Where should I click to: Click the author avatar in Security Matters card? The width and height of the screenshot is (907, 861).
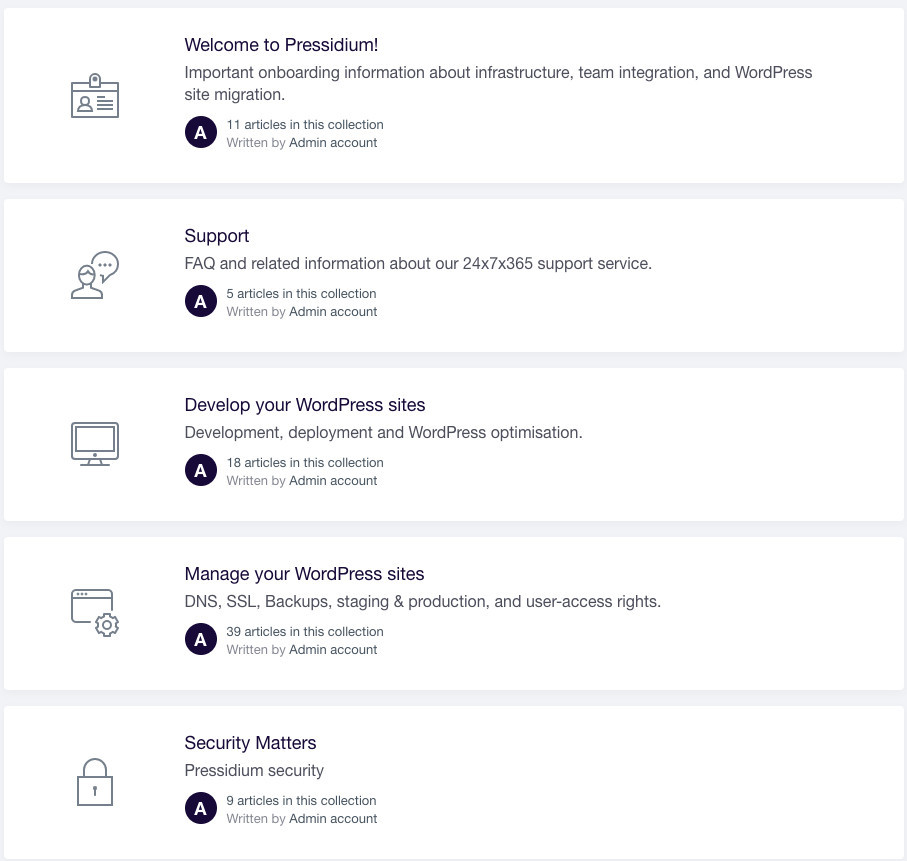(201, 808)
